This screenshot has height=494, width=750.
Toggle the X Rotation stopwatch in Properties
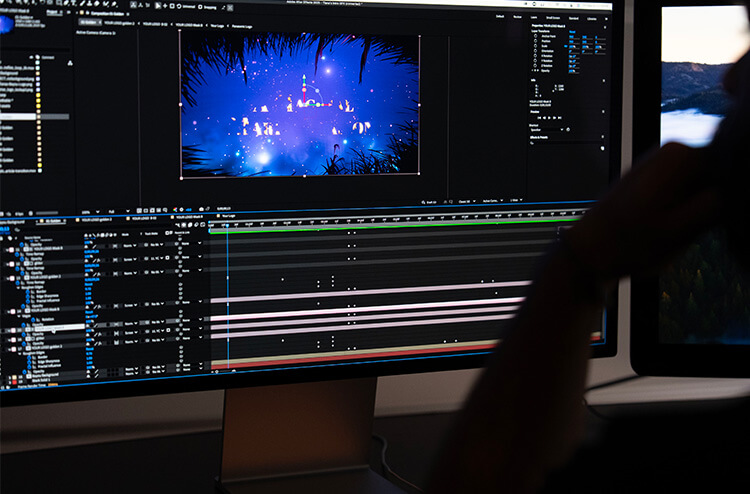(x=535, y=55)
